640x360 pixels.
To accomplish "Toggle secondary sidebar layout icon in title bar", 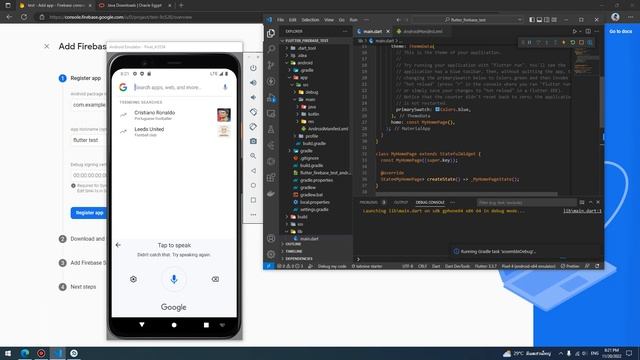I will (x=547, y=19).
